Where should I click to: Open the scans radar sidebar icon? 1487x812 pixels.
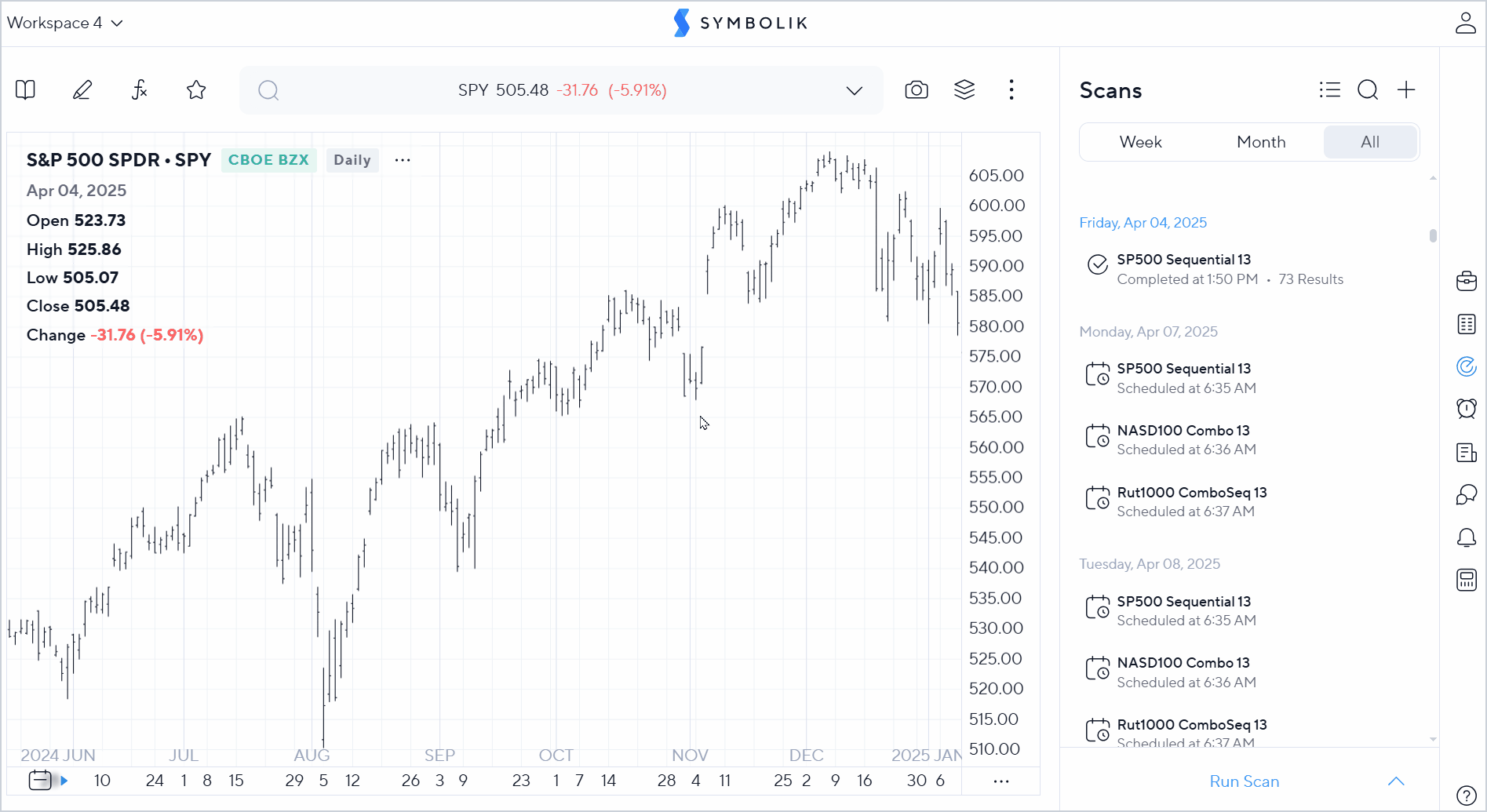pos(1466,366)
